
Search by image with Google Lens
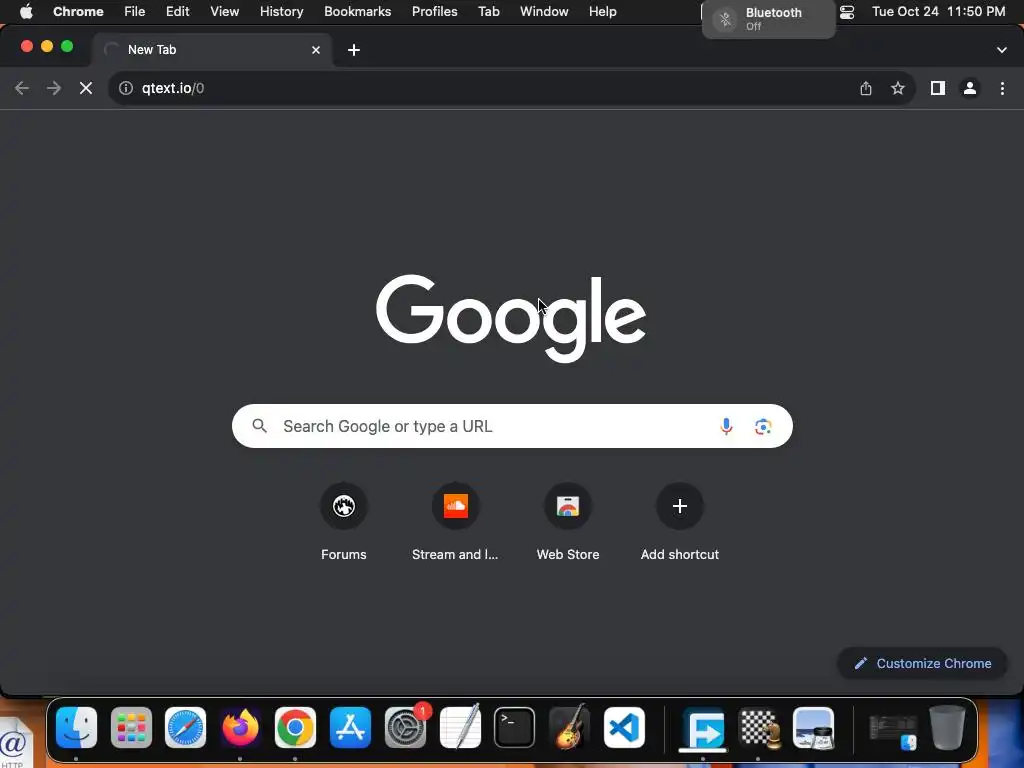[763, 426]
